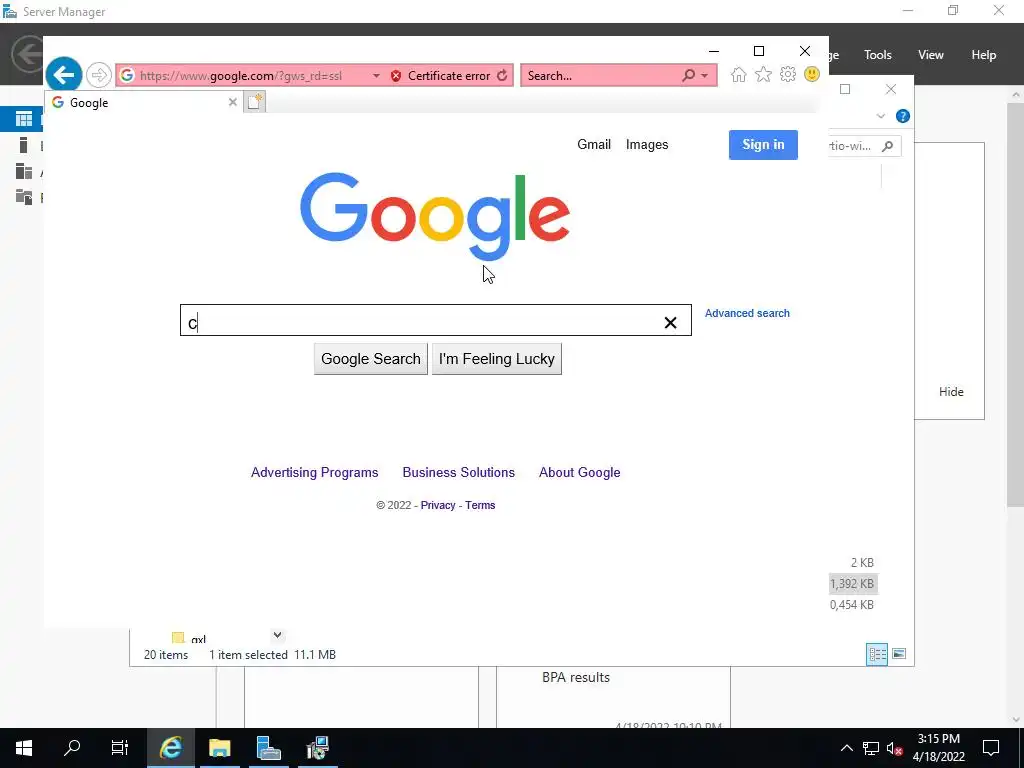This screenshot has height=768, width=1024.
Task: Go back with the IE back arrow
Action: [x=63, y=75]
